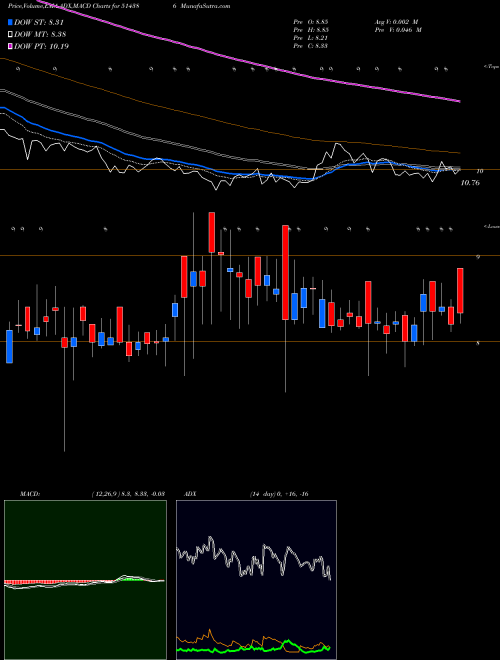Image resolution: width=500 pixels, height=660 pixels.
Task: Click the magenta DOW PT legend swatch
Action: click(10, 46)
